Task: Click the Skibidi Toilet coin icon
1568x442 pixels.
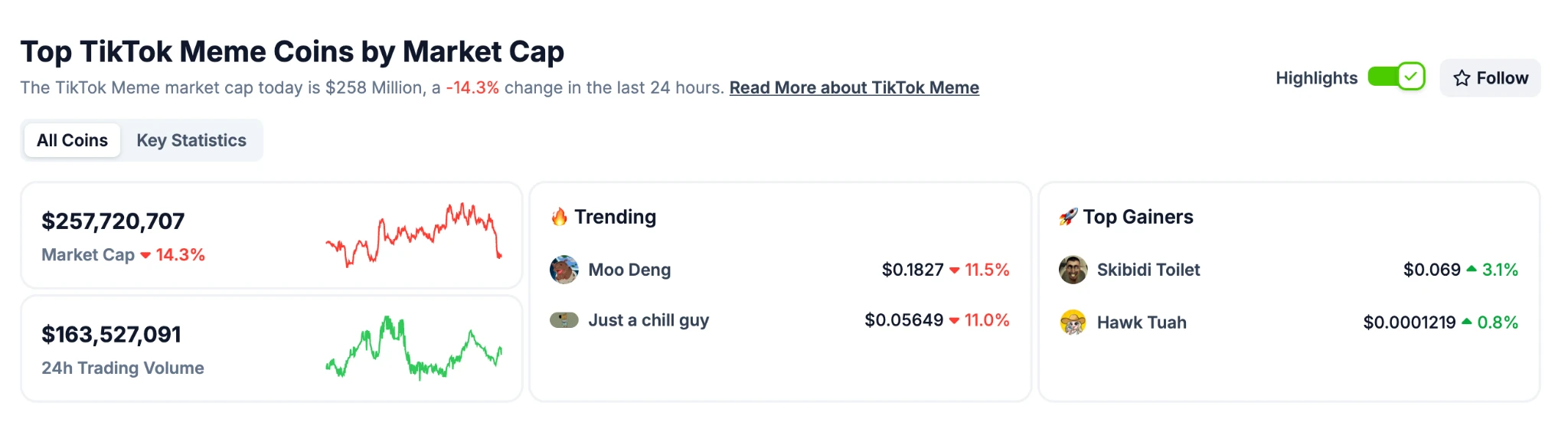Action: coord(1073,270)
